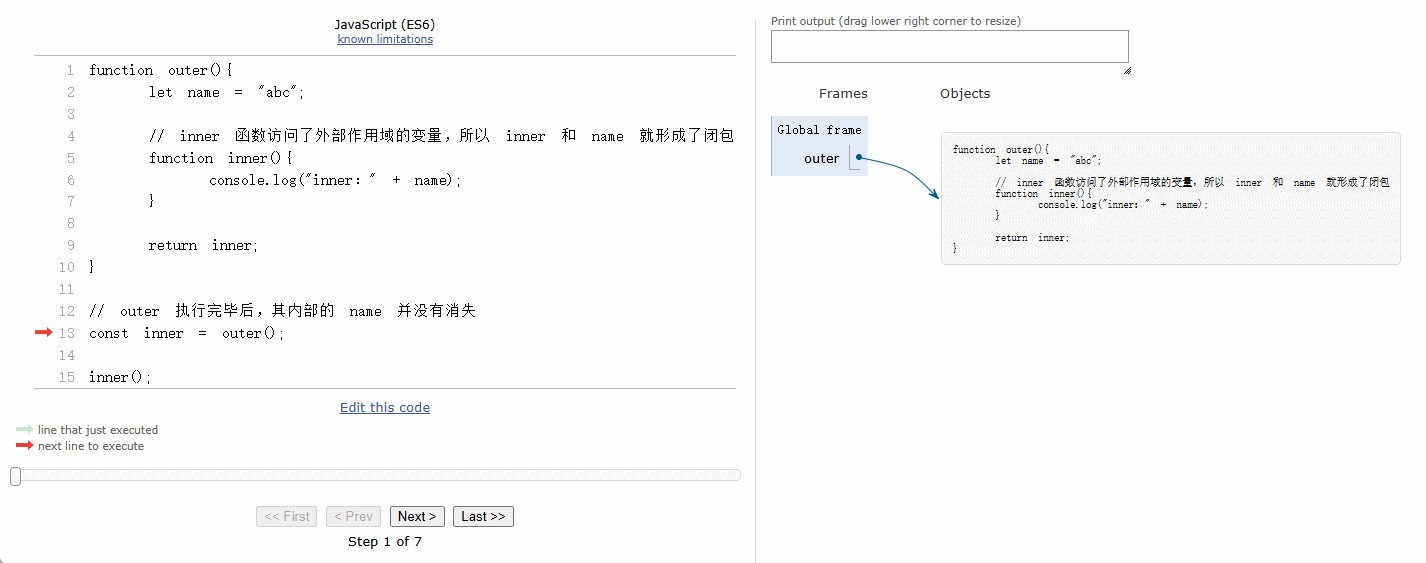
Task: Click the print output resize handle
Action: [x=1126, y=70]
